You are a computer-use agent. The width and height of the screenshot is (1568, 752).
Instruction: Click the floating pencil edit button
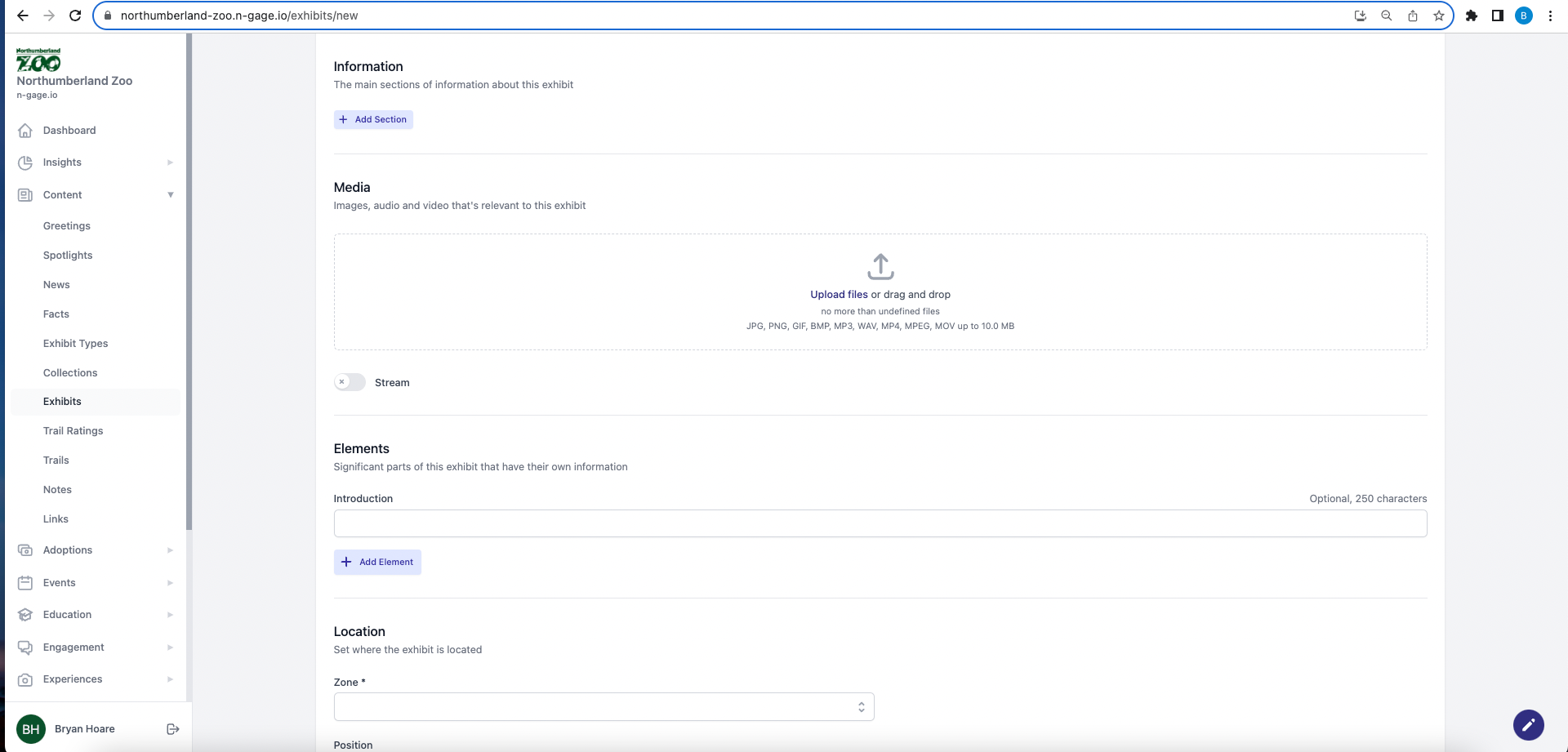pos(1528,724)
